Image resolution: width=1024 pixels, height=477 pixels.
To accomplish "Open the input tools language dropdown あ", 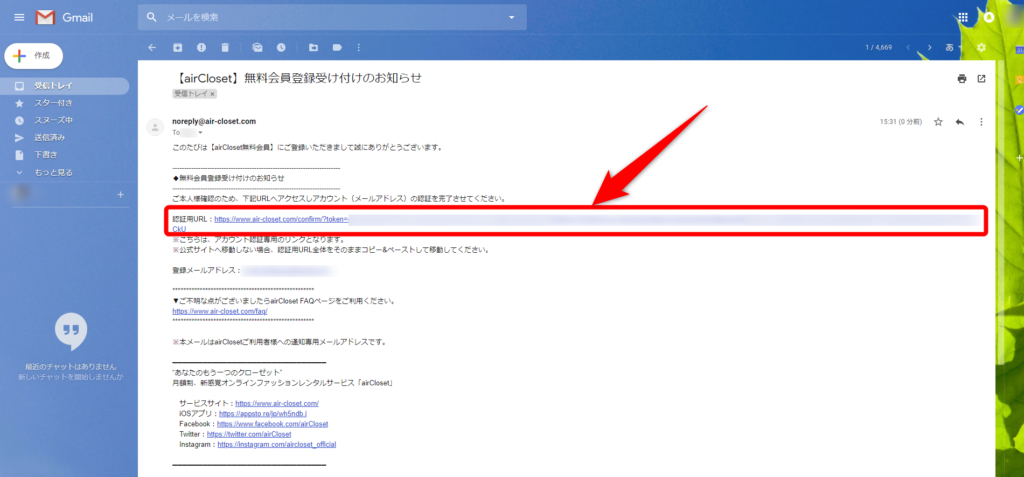I will click(954, 48).
